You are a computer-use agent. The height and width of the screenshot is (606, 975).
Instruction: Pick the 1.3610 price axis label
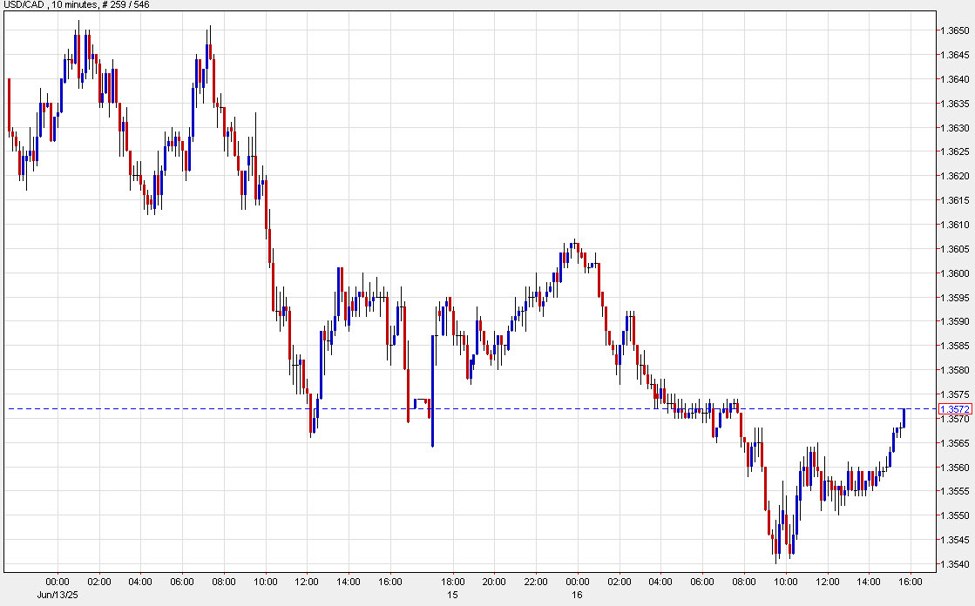(955, 225)
